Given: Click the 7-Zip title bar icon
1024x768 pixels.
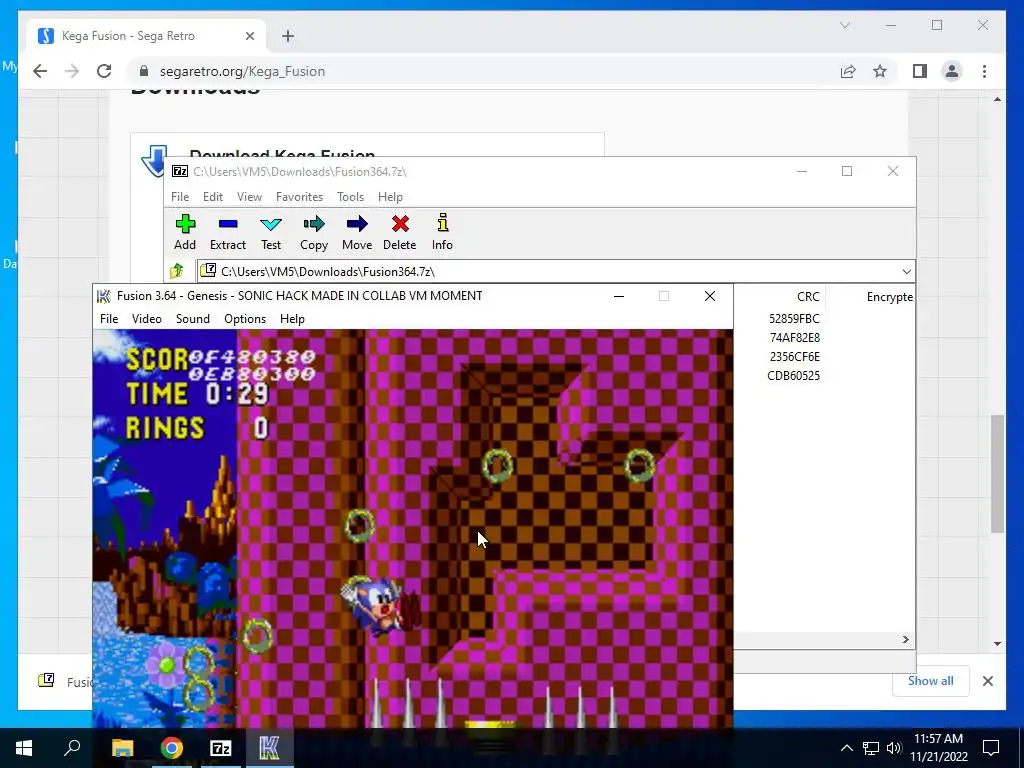Looking at the screenshot, I should pos(180,171).
